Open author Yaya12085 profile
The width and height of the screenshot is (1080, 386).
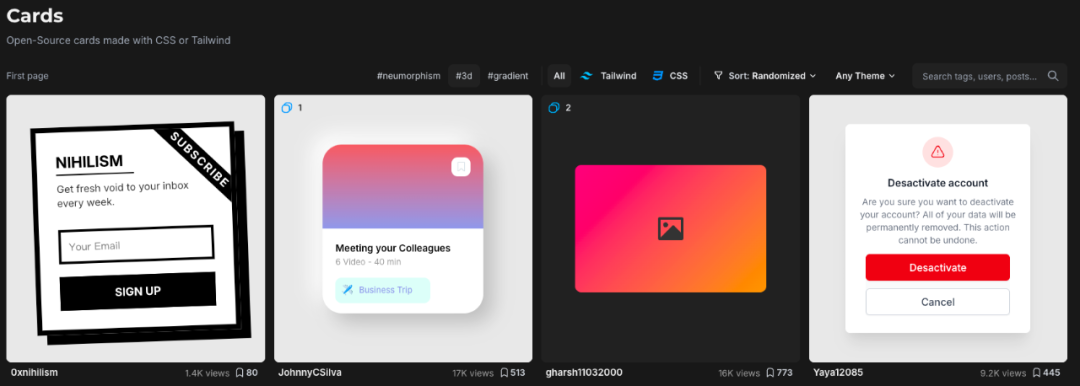(x=838, y=373)
